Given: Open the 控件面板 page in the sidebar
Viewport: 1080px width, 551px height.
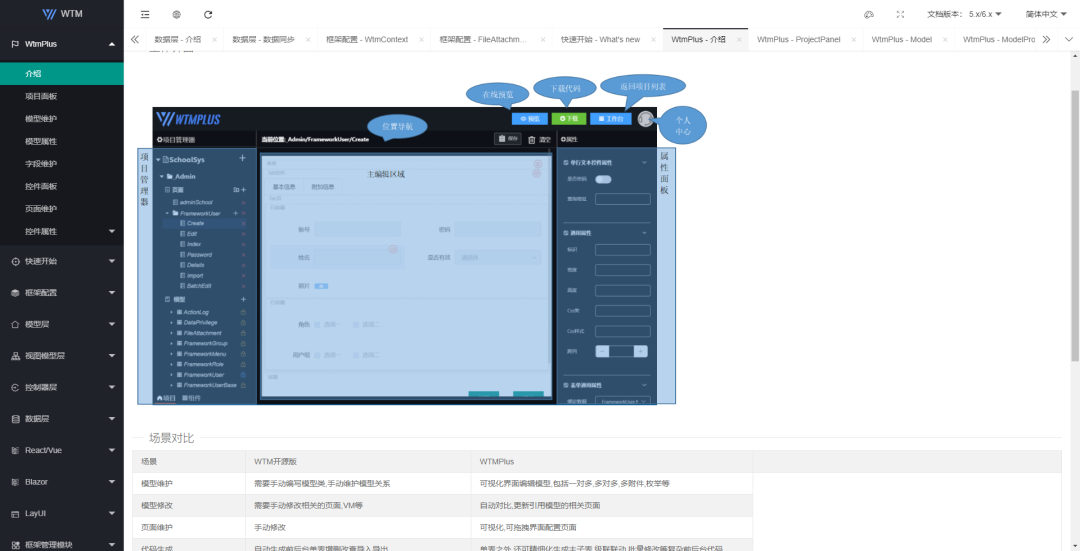Looking at the screenshot, I should pos(62,186).
